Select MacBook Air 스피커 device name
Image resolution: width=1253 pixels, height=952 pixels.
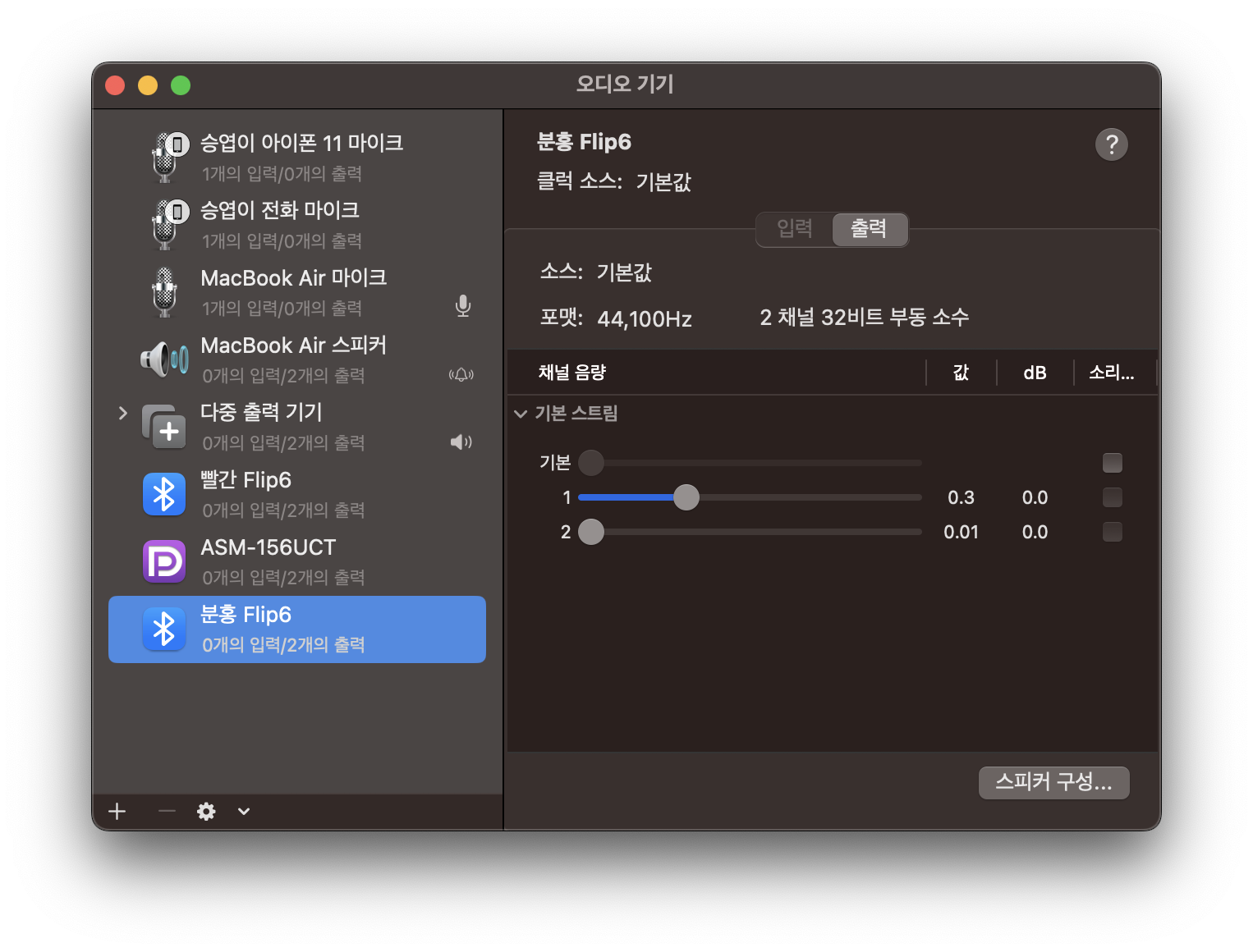pos(294,345)
